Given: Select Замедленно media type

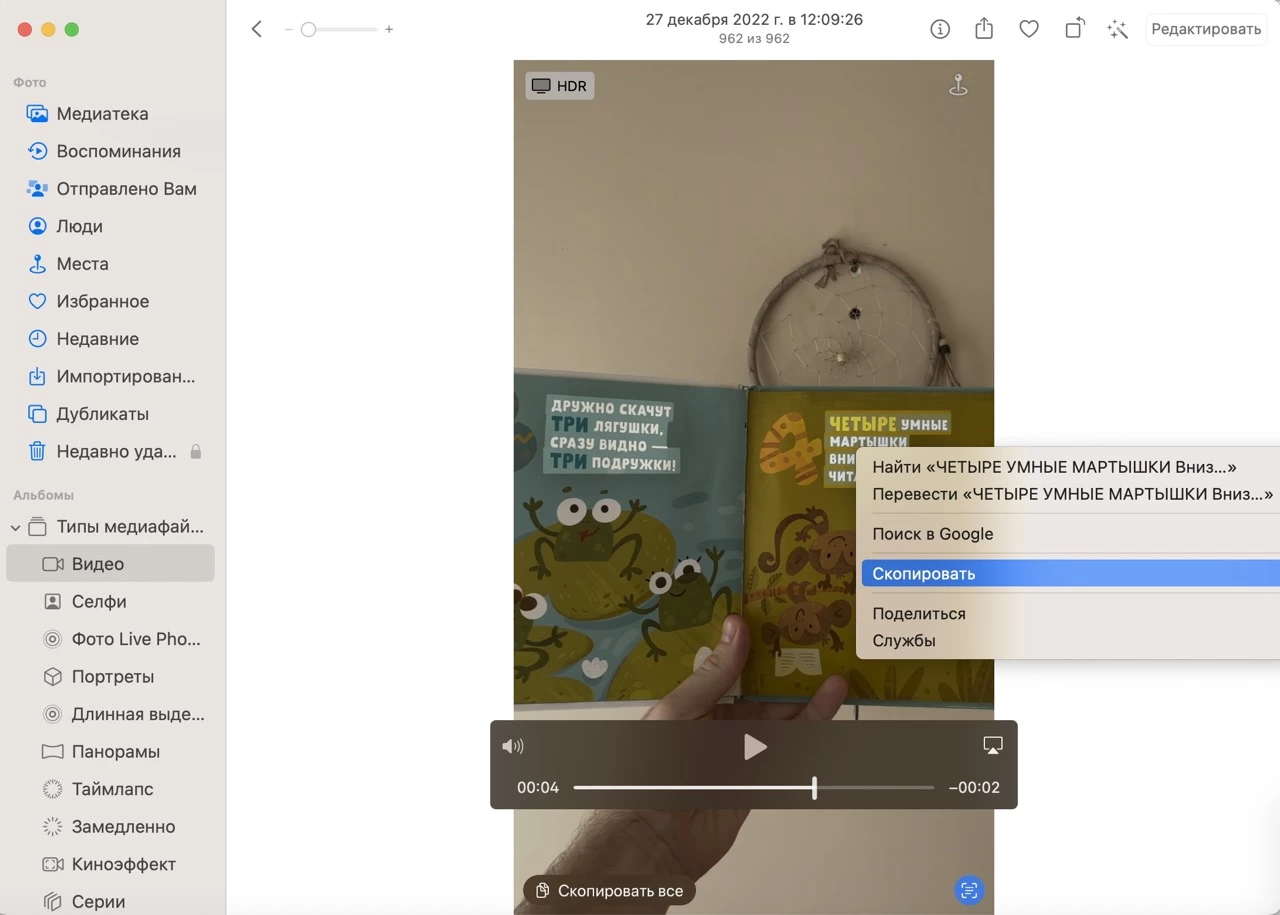Looking at the screenshot, I should point(111,827).
